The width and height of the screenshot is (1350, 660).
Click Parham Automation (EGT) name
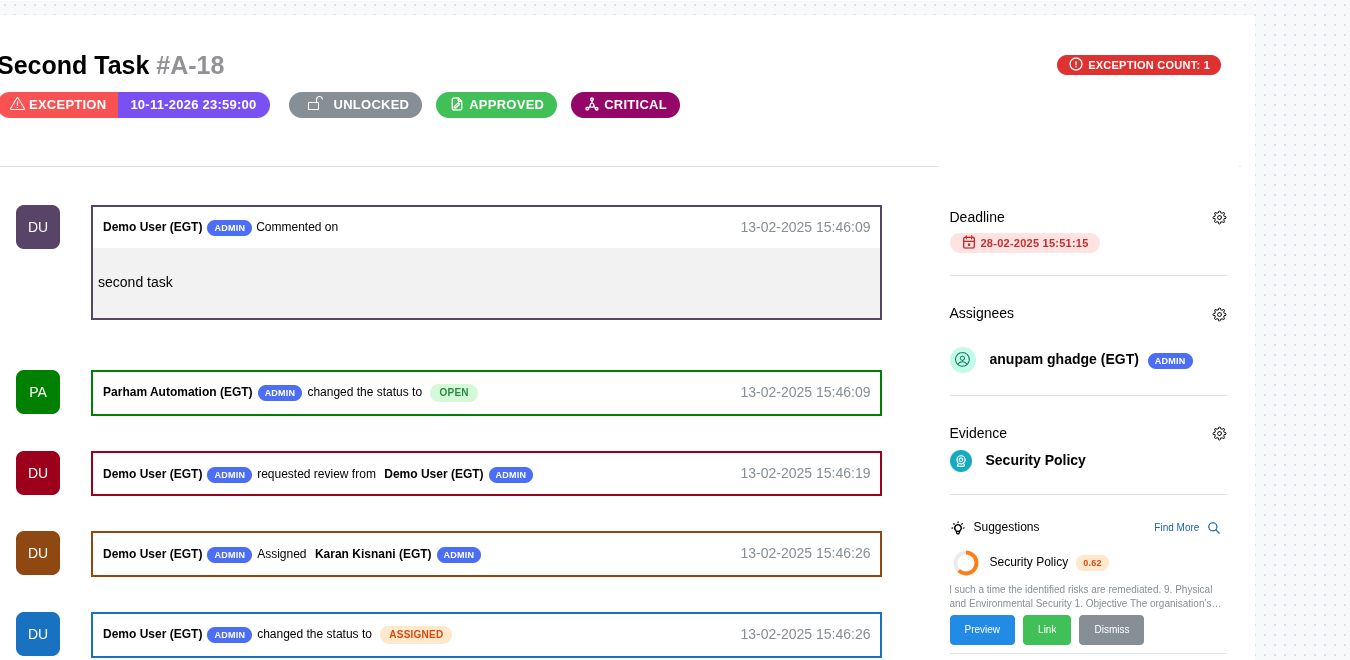tap(177, 392)
